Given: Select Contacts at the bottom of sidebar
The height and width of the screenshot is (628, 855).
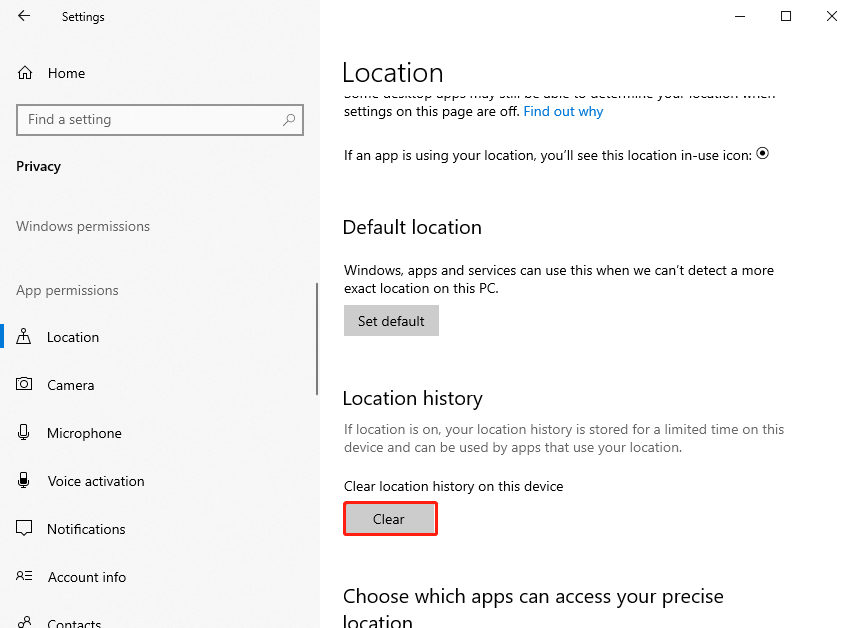Looking at the screenshot, I should 75,620.
